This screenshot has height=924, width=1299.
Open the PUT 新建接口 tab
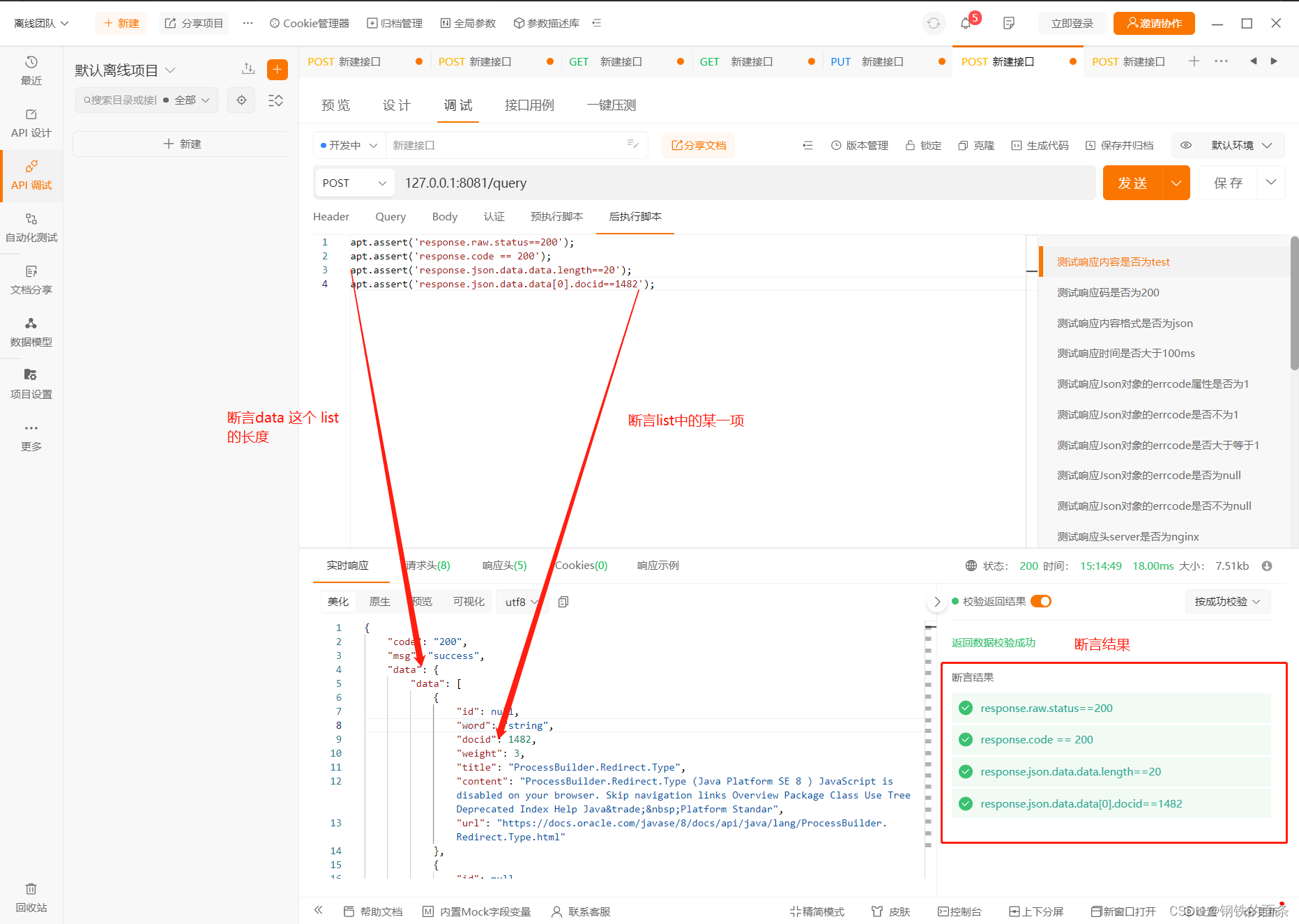[886, 61]
